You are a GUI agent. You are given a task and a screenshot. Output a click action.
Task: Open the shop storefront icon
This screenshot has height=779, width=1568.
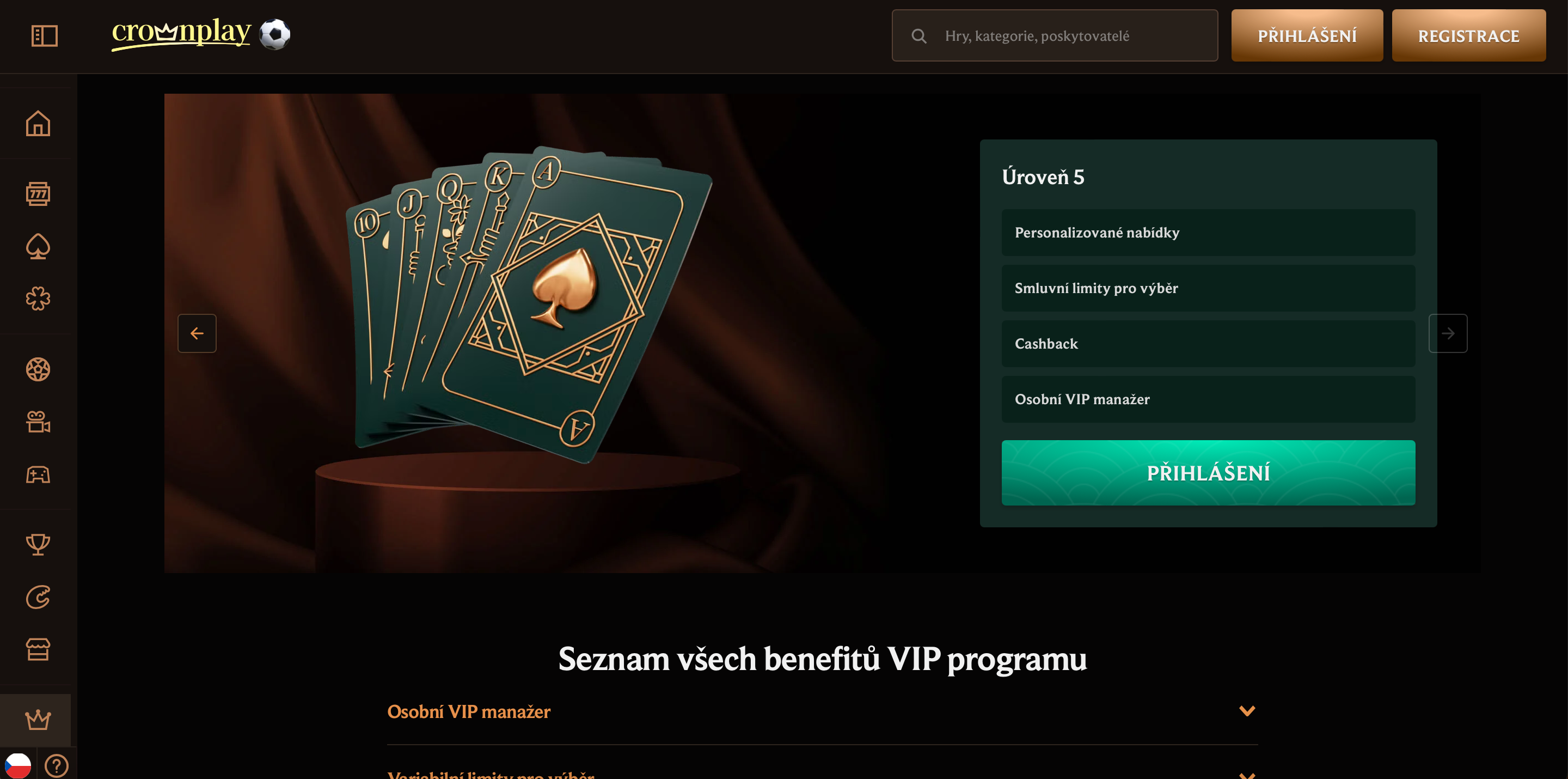click(x=38, y=649)
